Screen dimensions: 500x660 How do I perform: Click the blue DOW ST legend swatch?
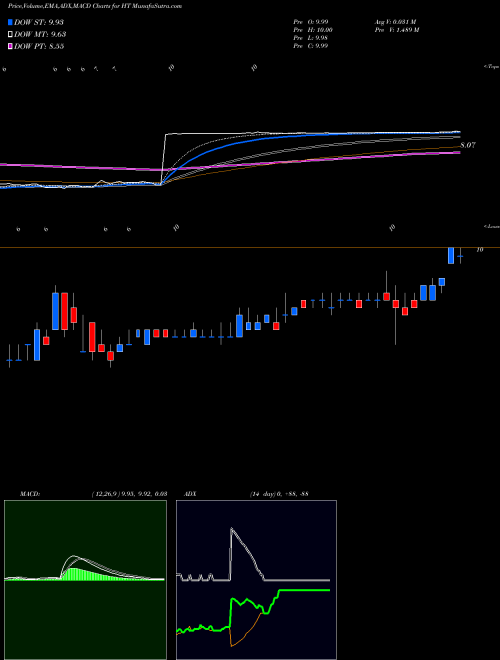click(10, 22)
